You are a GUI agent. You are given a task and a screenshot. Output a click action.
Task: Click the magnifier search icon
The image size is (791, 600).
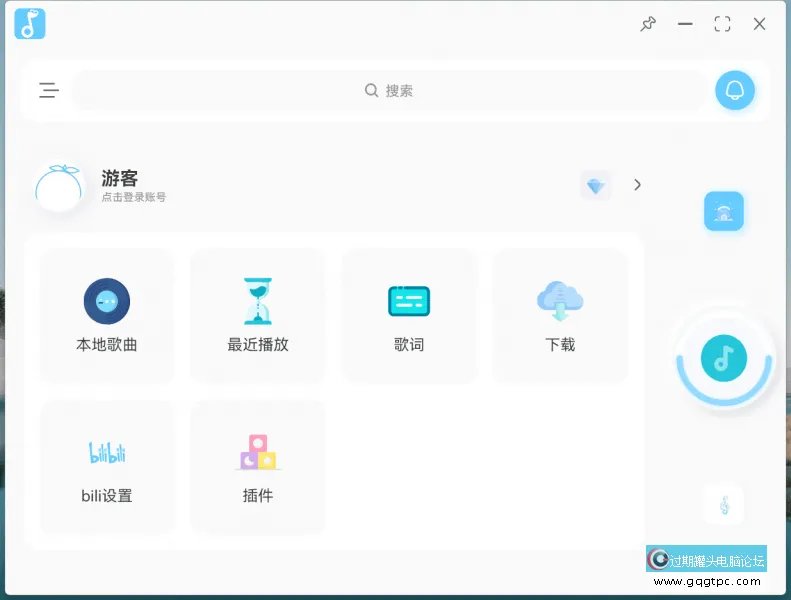point(371,90)
